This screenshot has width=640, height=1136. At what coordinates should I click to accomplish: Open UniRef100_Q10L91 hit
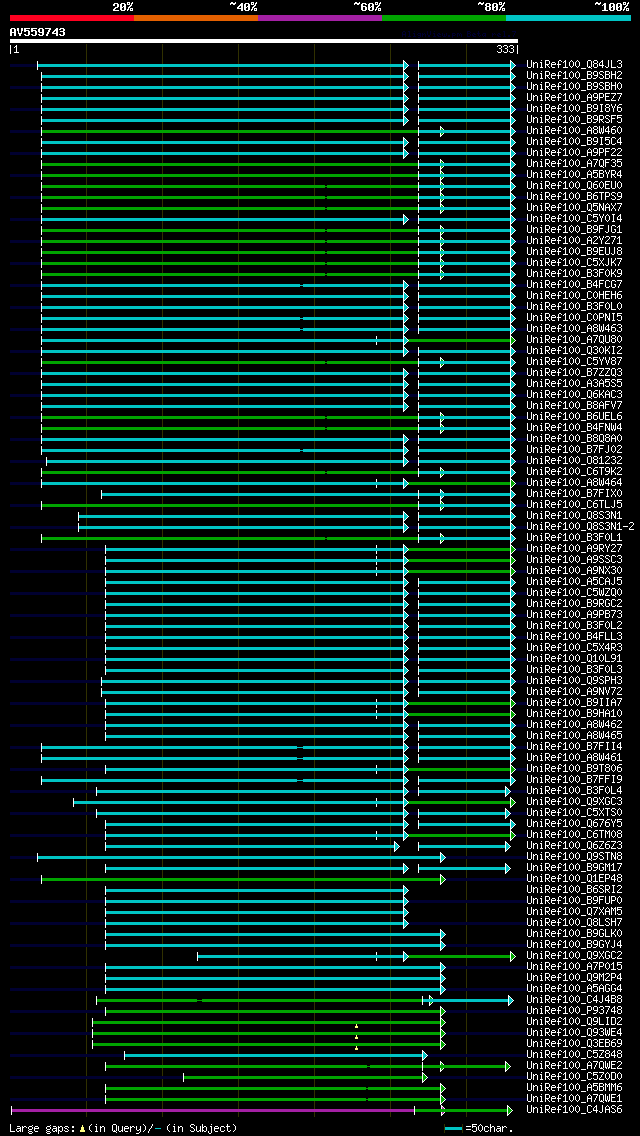(x=574, y=659)
